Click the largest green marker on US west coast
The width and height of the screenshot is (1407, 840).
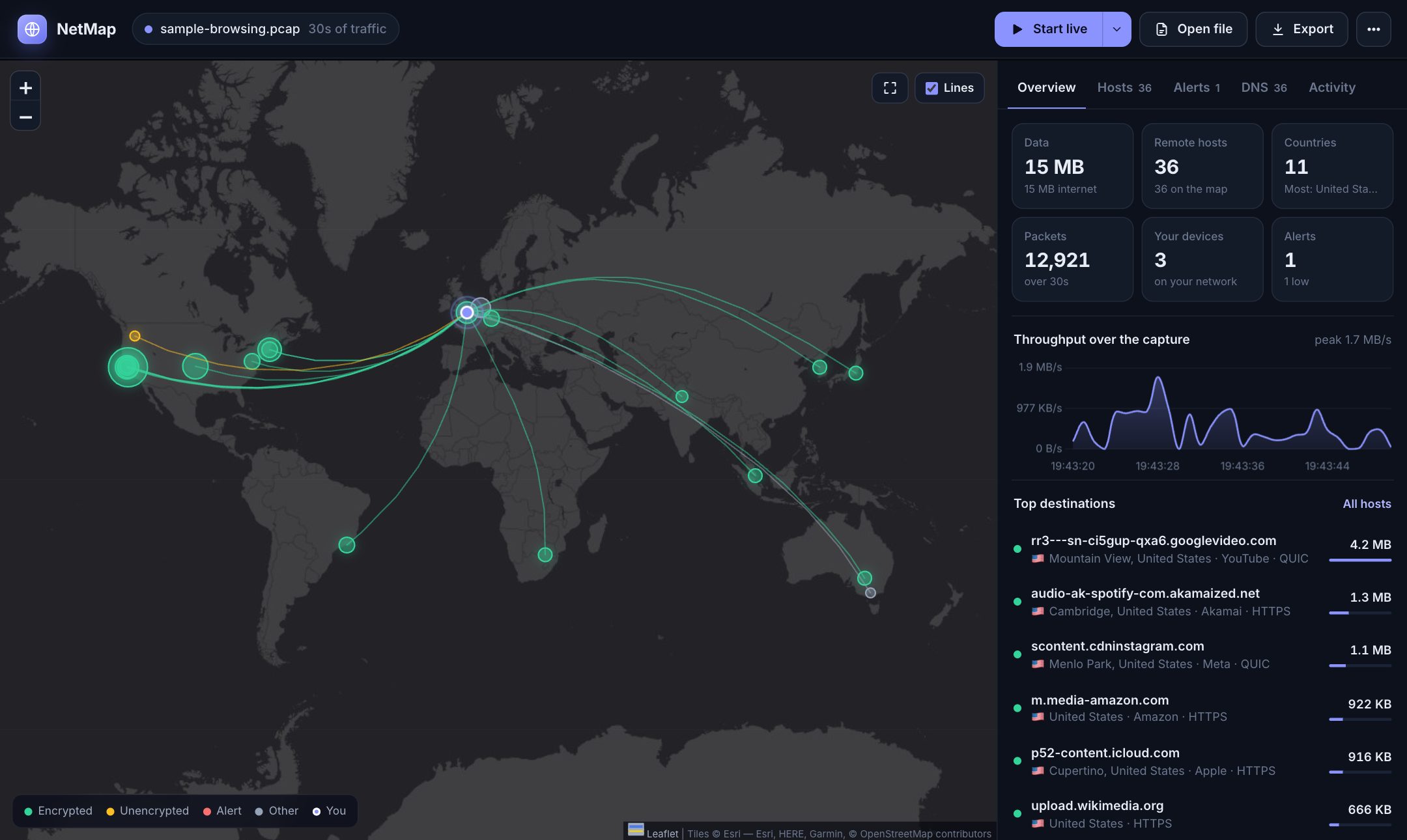(127, 367)
